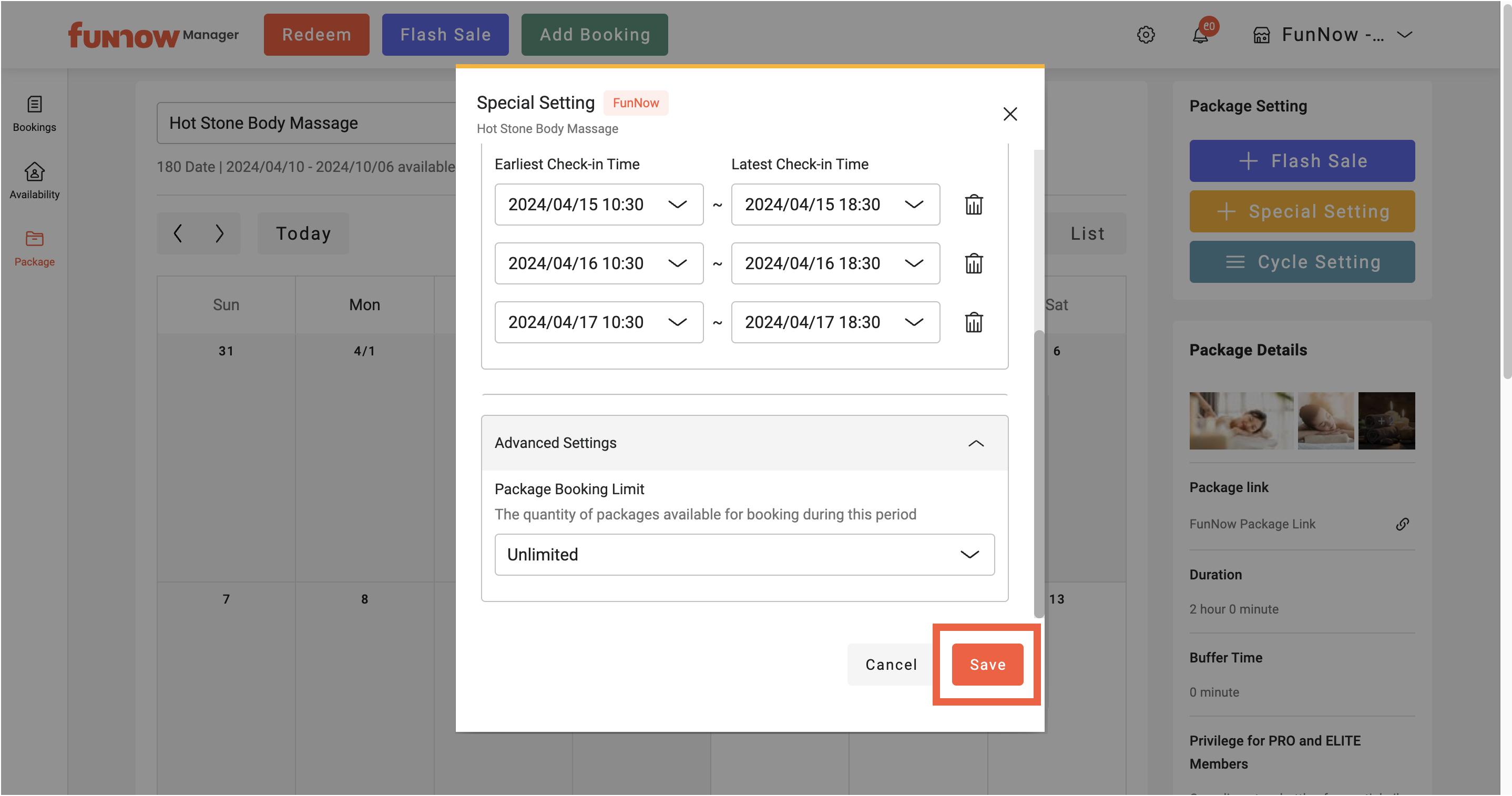Select calendar date 8
Image resolution: width=1512 pixels, height=796 pixels.
click(x=364, y=599)
